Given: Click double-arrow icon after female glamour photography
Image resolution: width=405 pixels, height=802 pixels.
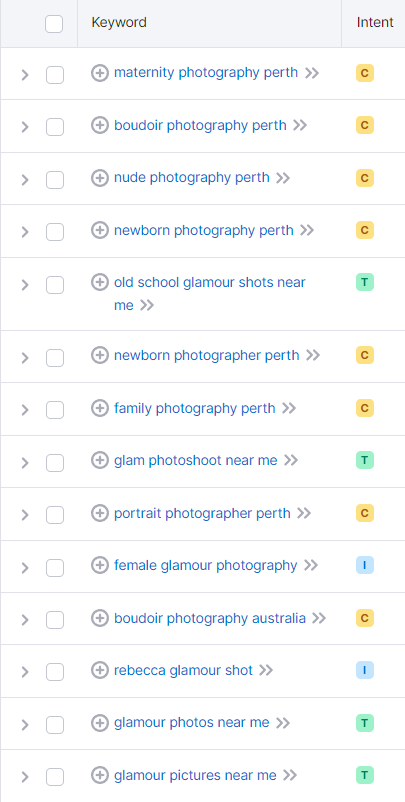Looking at the screenshot, I should (311, 565).
